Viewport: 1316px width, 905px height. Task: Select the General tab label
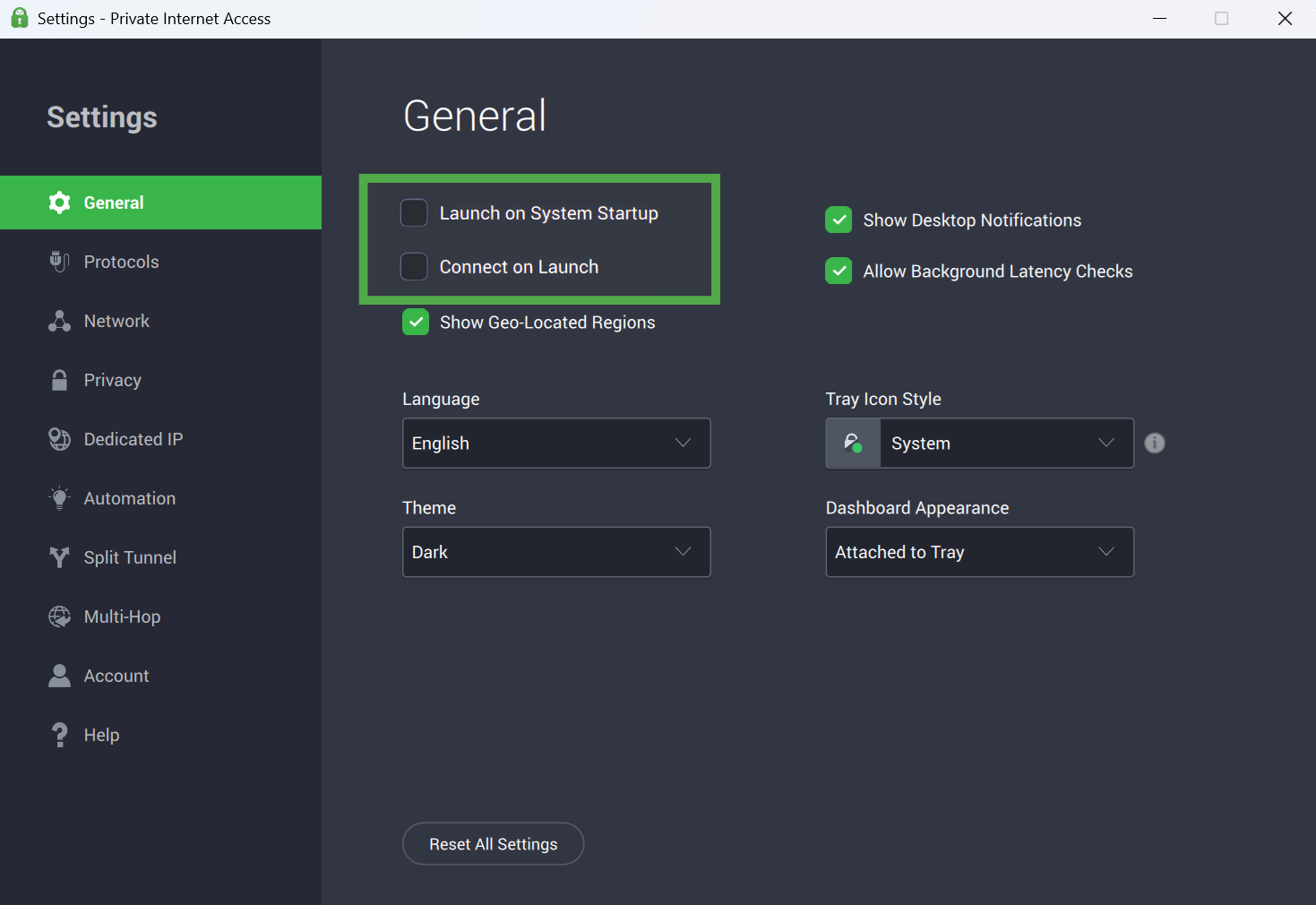[x=114, y=203]
